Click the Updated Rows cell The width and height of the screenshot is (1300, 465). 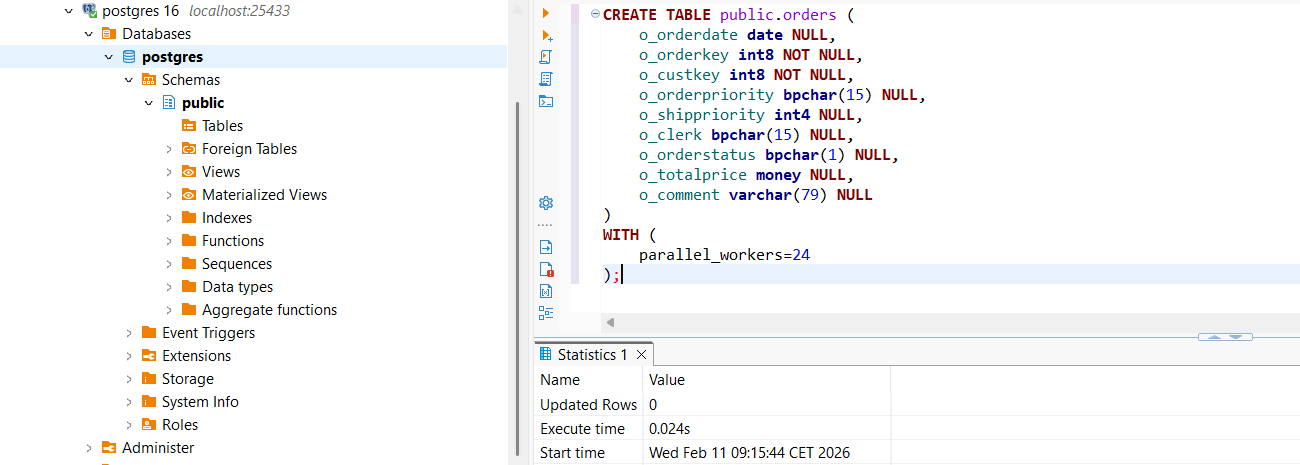tap(588, 405)
